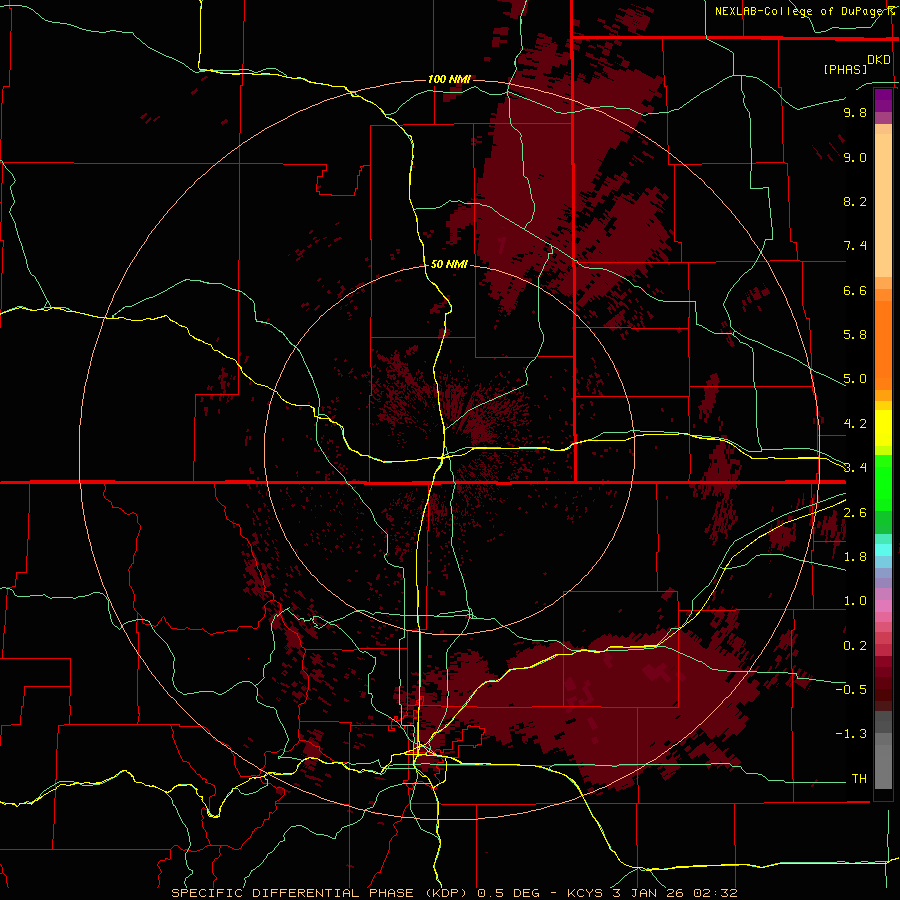This screenshot has height=900, width=900.
Task: Click the 3.4 scale value
Action: [x=855, y=468]
